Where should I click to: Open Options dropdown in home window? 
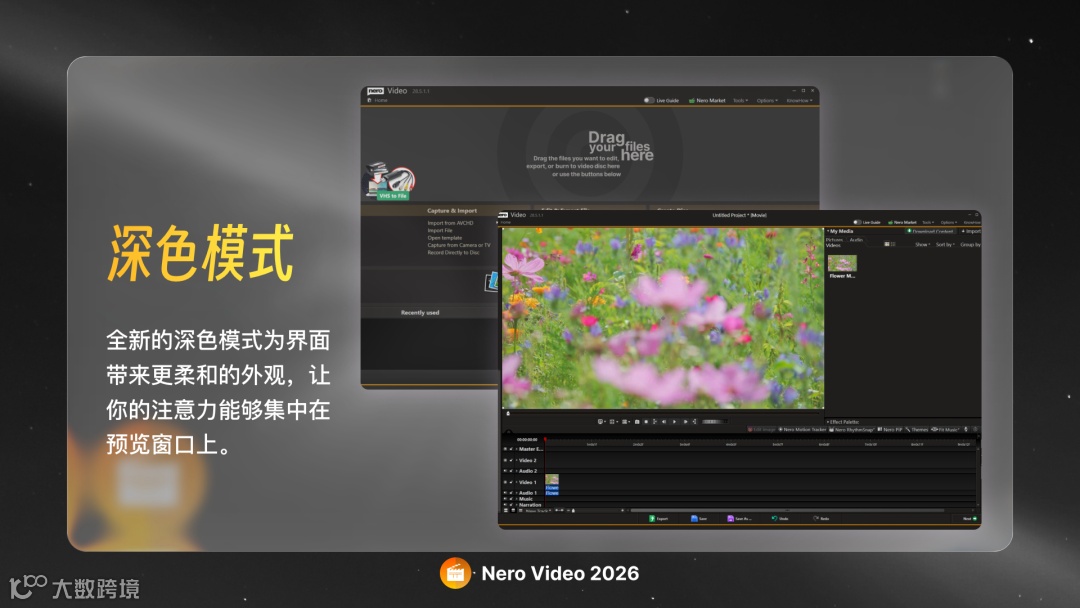tap(767, 101)
